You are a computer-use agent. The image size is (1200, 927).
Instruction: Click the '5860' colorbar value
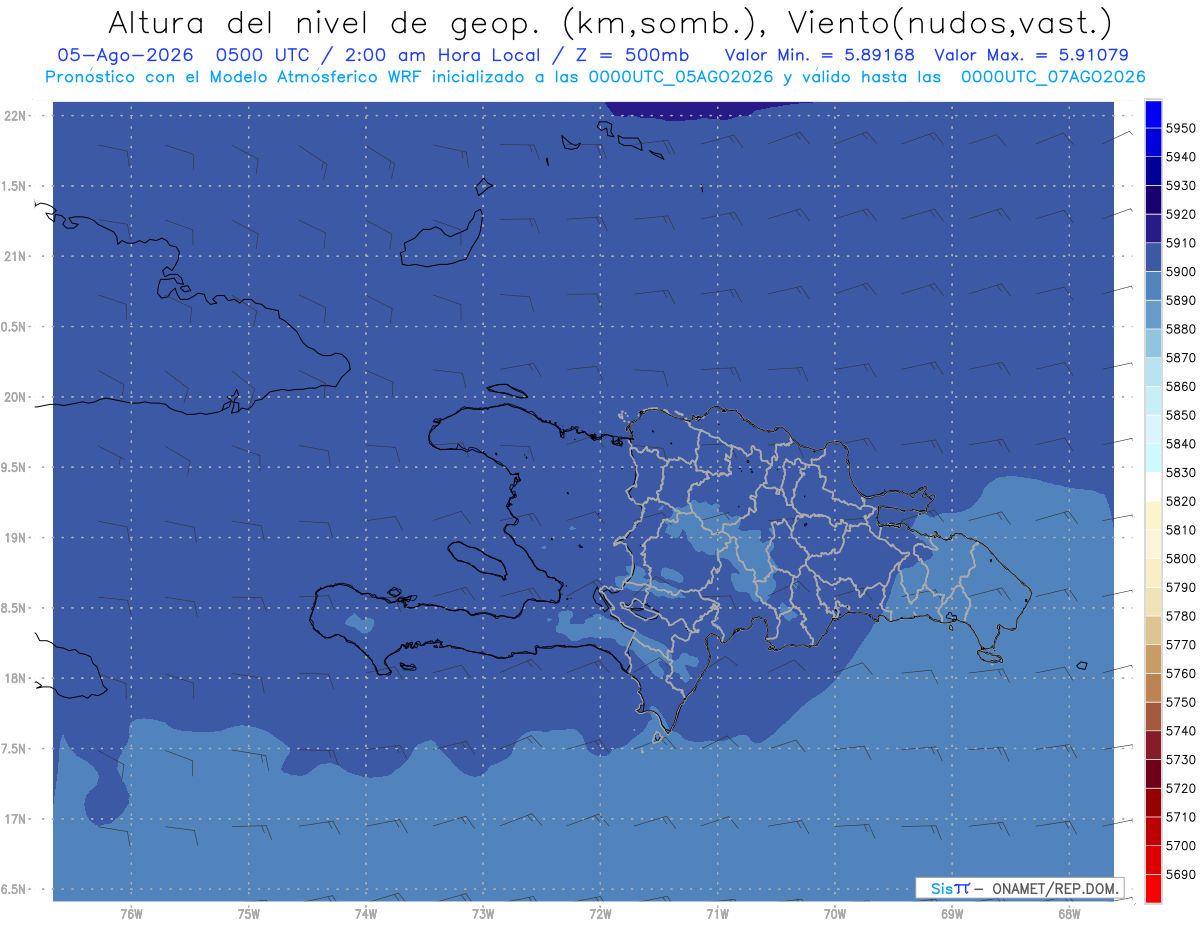(1181, 386)
